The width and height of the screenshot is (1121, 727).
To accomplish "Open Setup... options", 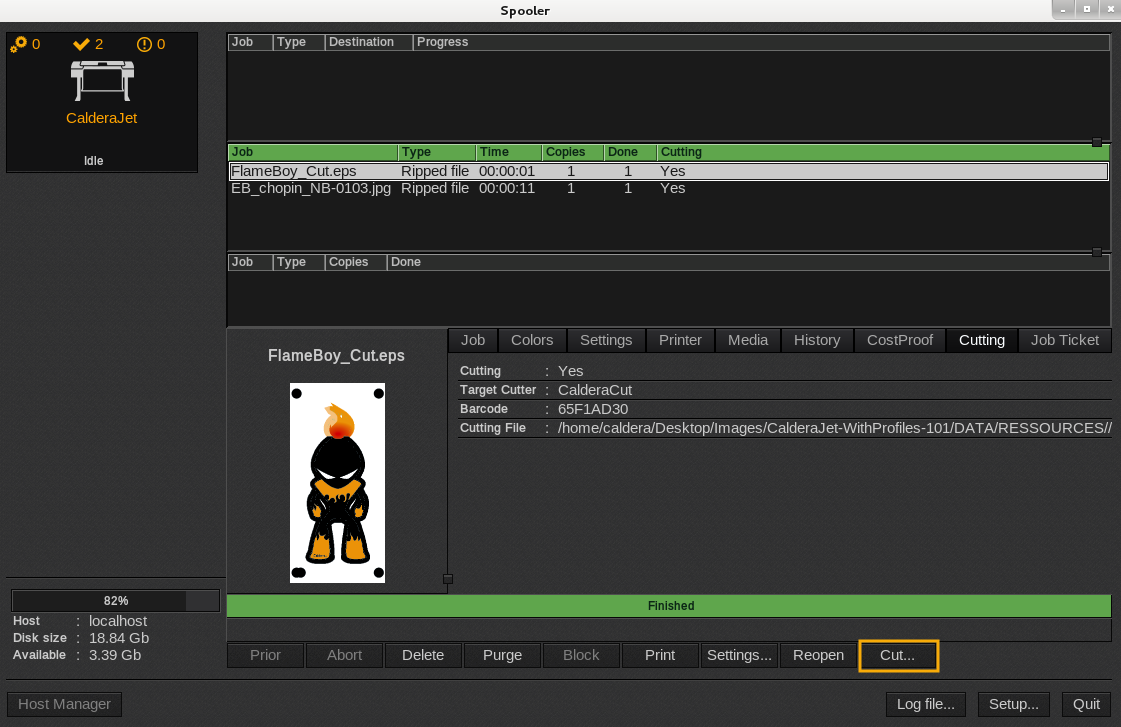I will click(1013, 704).
